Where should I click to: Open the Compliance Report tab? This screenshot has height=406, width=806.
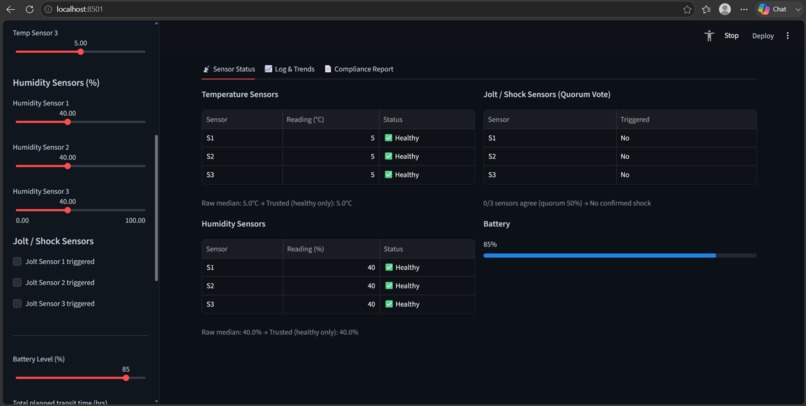359,69
